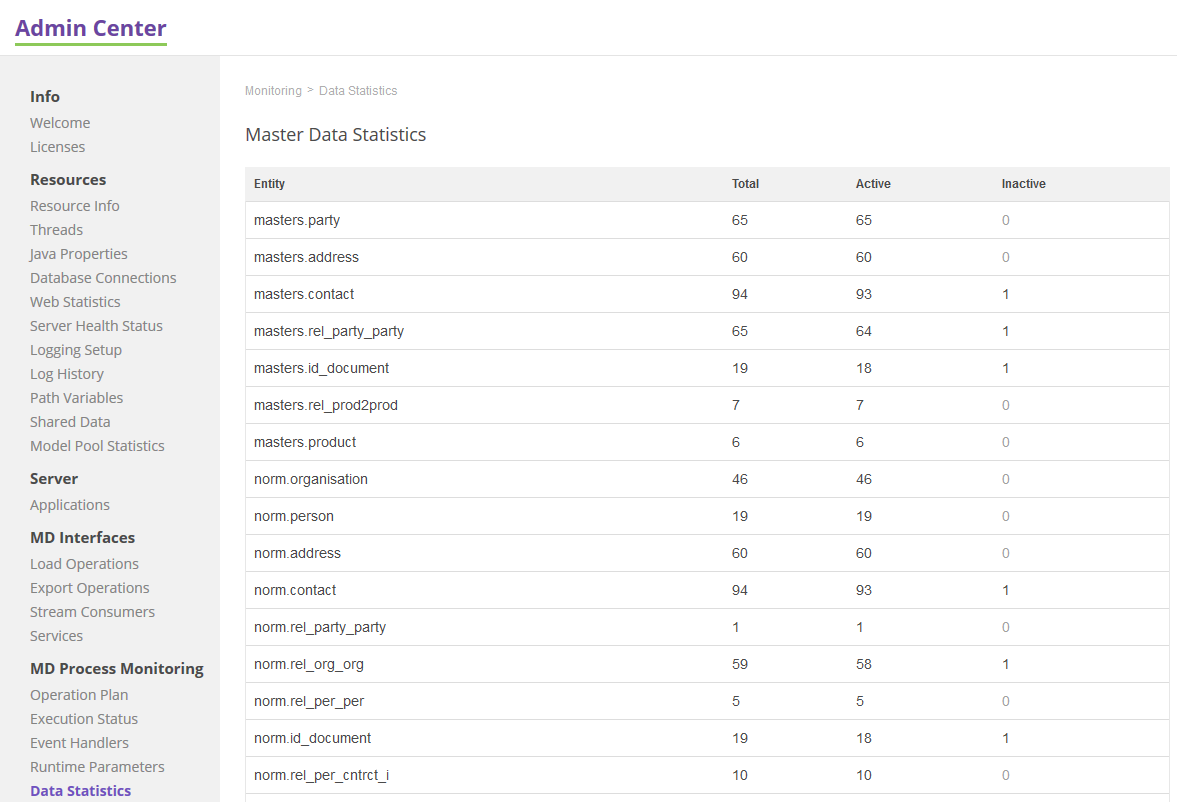Open Logging Setup
This screenshot has height=802, width=1177.
pos(75,349)
